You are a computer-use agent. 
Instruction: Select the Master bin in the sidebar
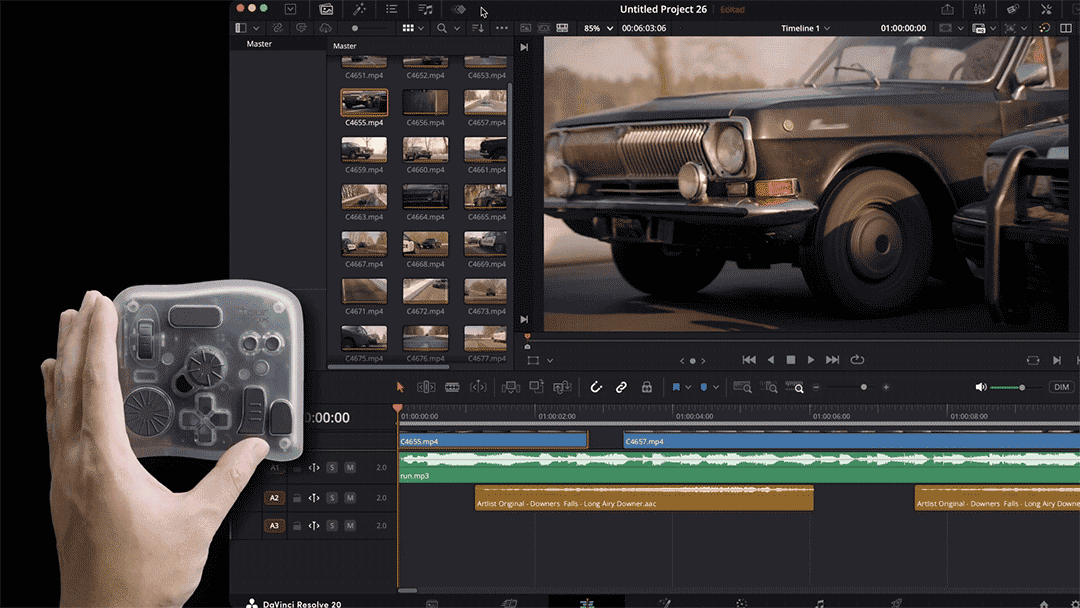[259, 44]
